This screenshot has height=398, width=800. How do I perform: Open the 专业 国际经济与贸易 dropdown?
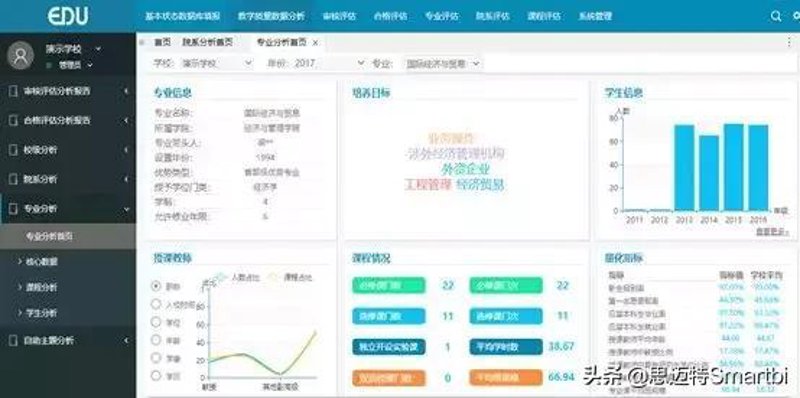[x=442, y=64]
